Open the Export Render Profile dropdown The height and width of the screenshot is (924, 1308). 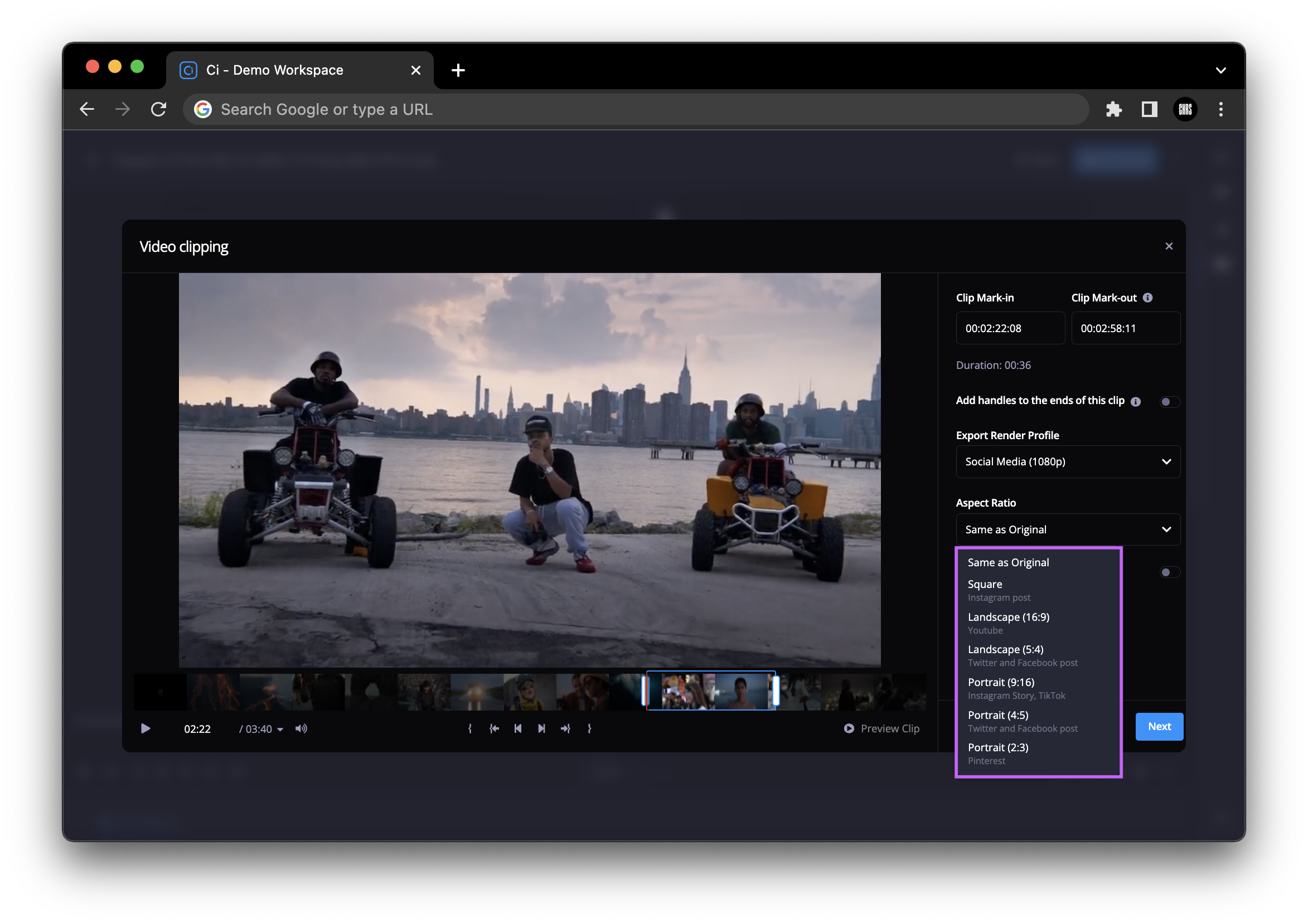click(x=1068, y=461)
